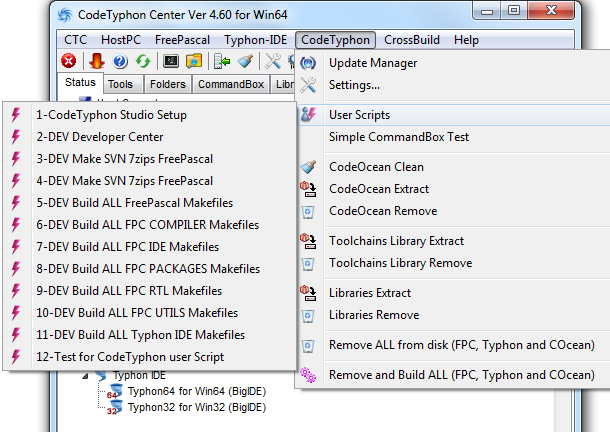
Task: Click the Remove ALL from disk bin icon
Action: click(x=308, y=346)
